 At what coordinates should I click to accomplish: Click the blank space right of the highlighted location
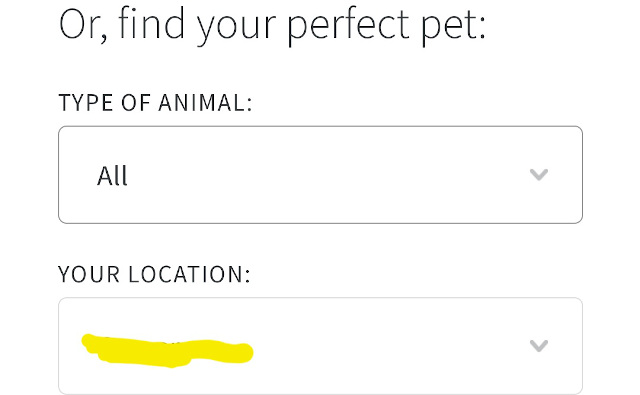388,346
